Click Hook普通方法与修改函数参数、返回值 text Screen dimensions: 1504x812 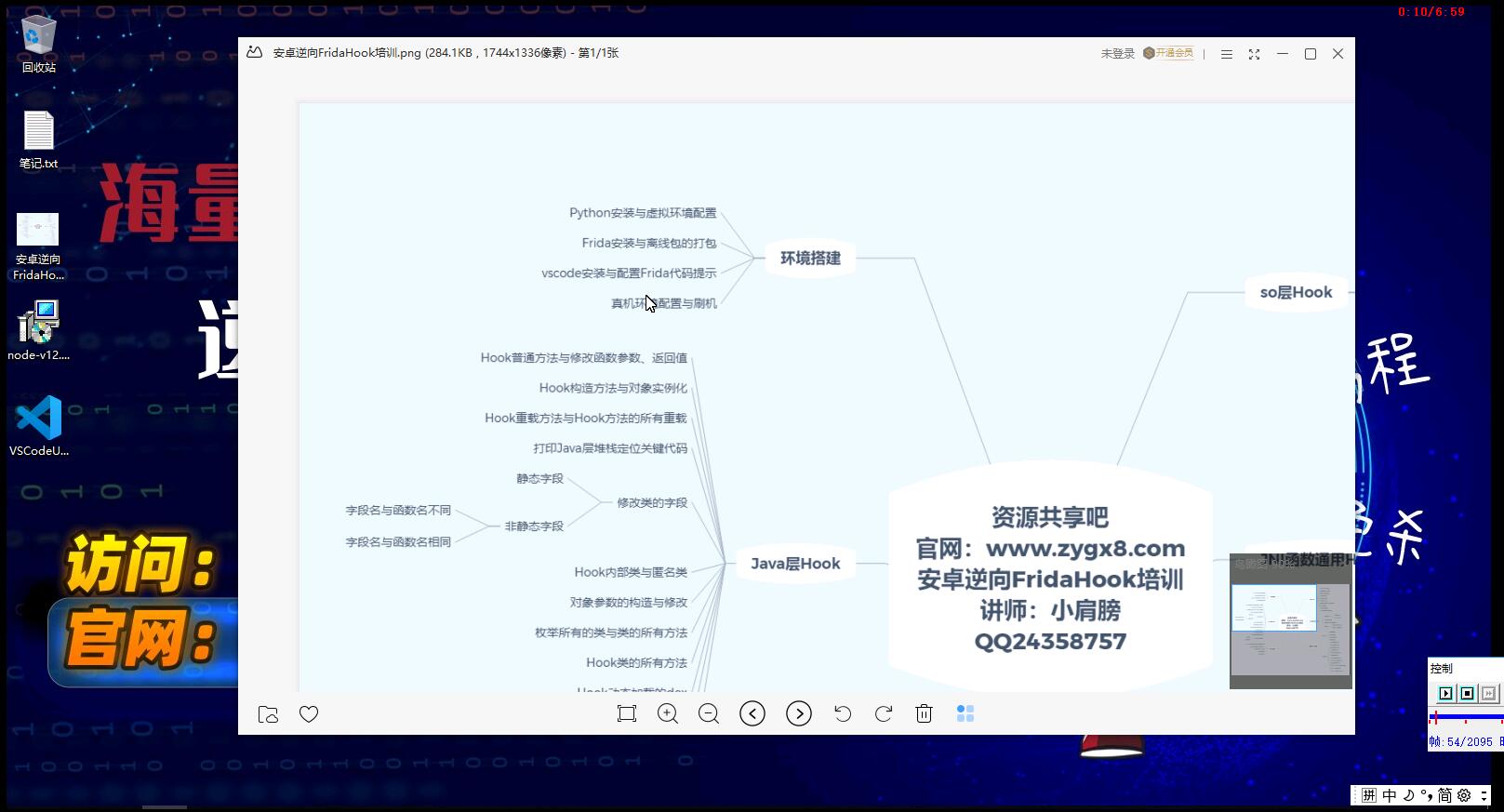584,358
